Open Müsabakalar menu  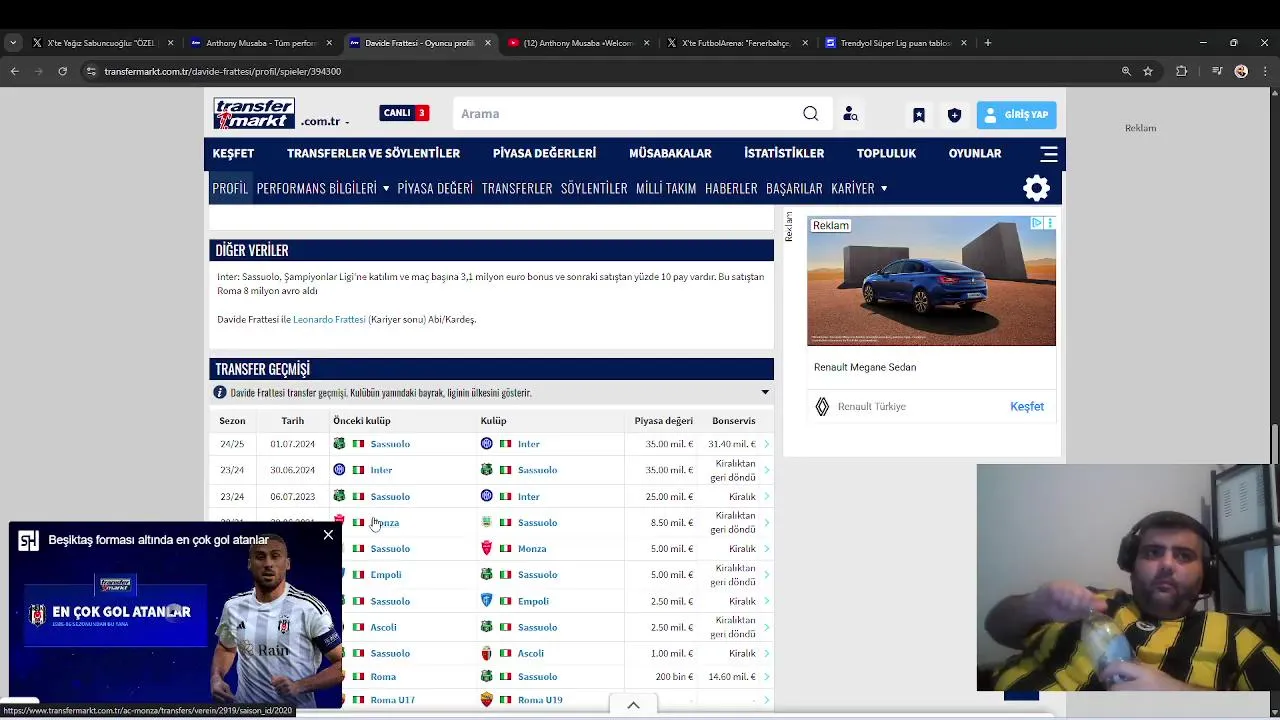(670, 153)
